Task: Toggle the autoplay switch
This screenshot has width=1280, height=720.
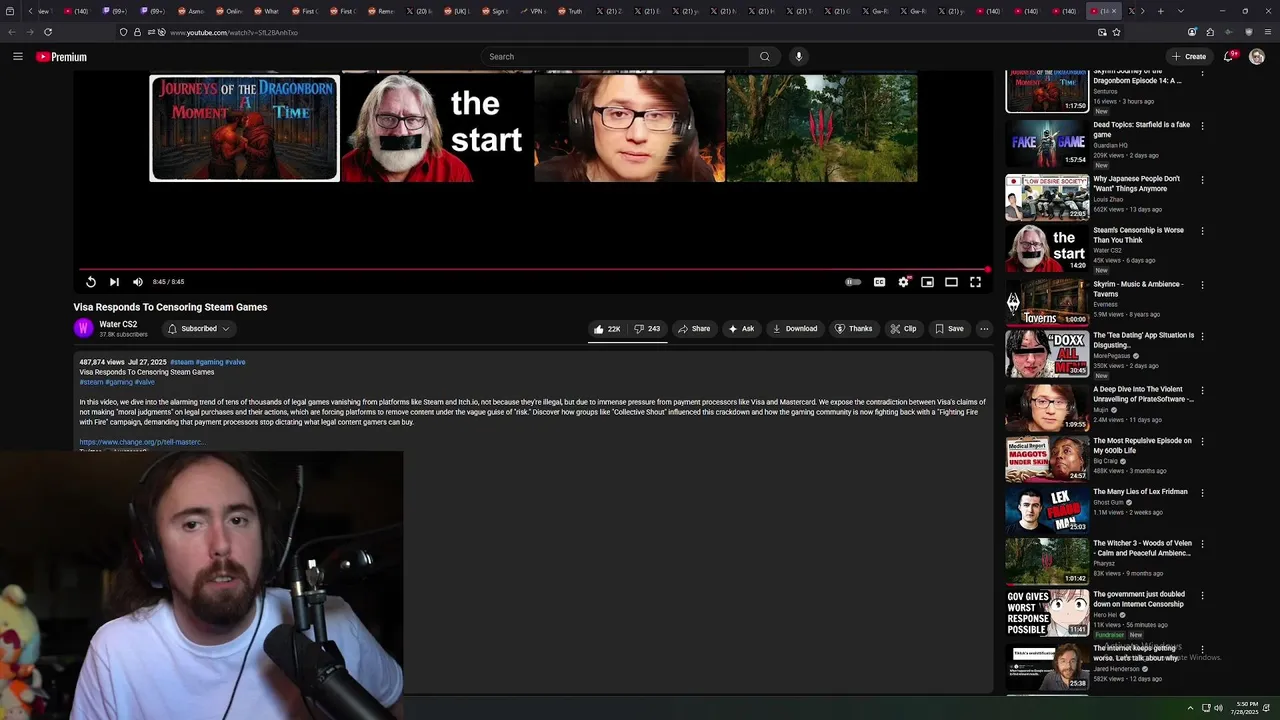Action: point(853,282)
